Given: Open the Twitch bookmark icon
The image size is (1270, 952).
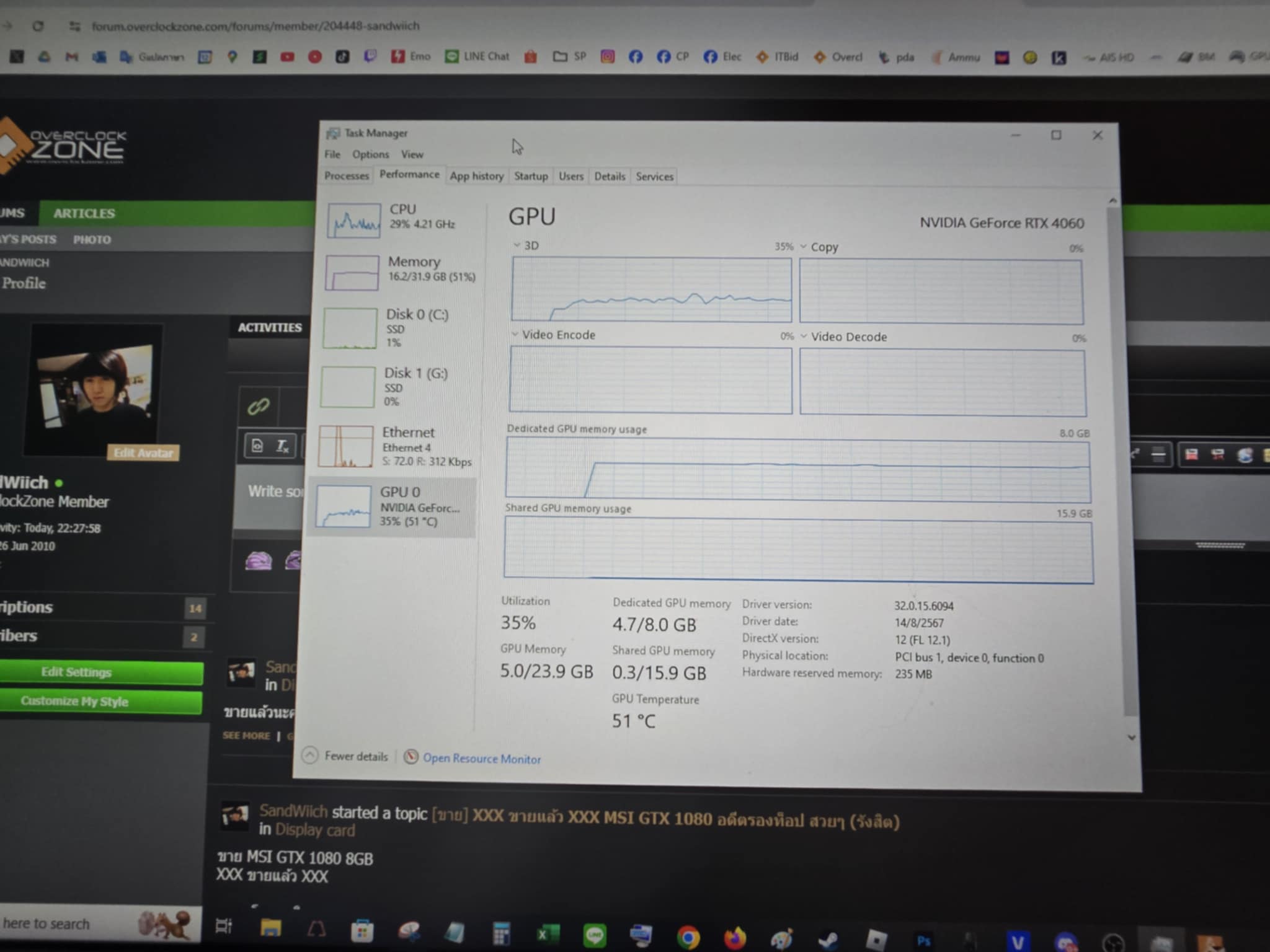Looking at the screenshot, I should [x=370, y=56].
